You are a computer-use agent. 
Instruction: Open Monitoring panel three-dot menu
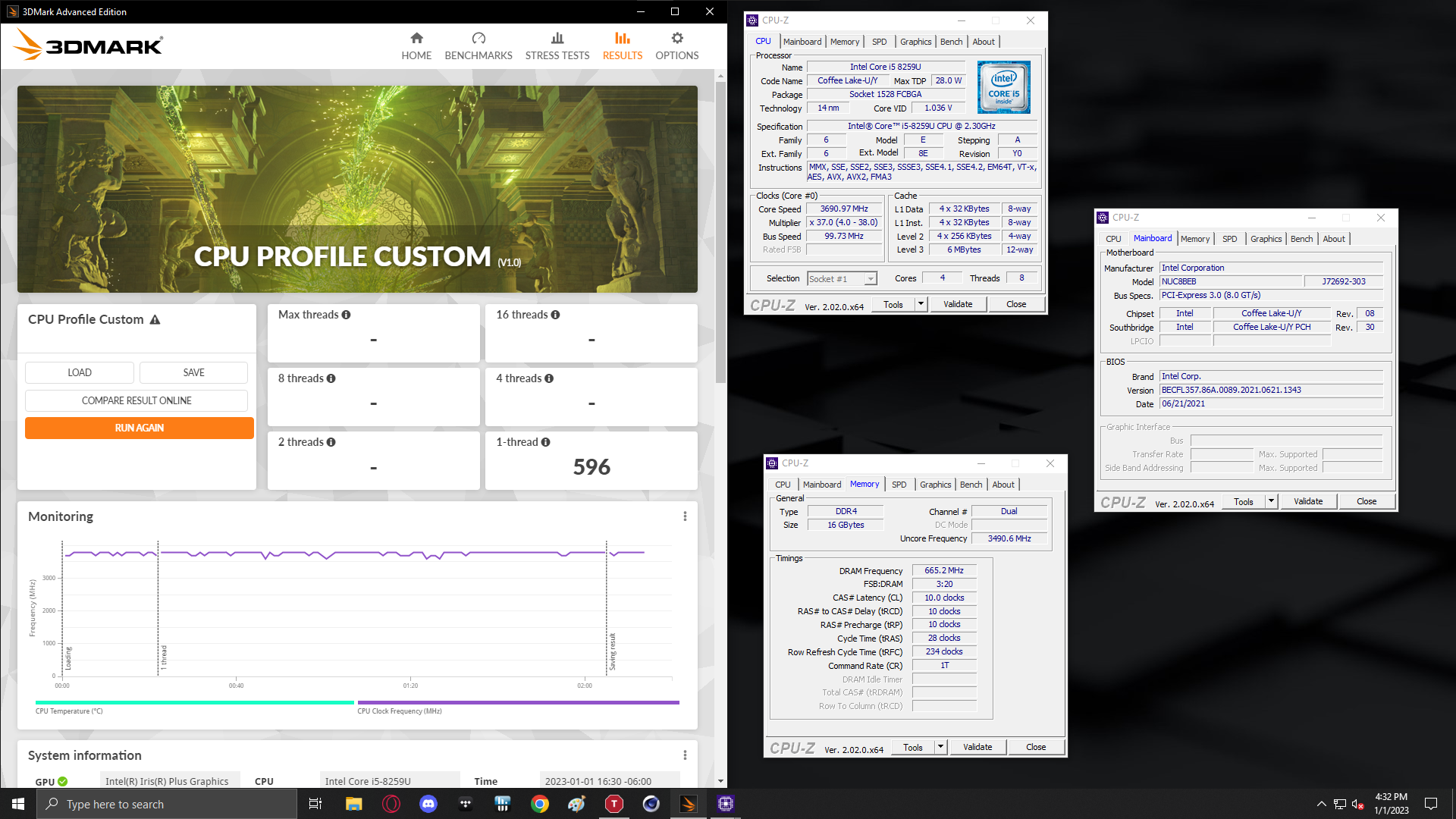coord(685,516)
